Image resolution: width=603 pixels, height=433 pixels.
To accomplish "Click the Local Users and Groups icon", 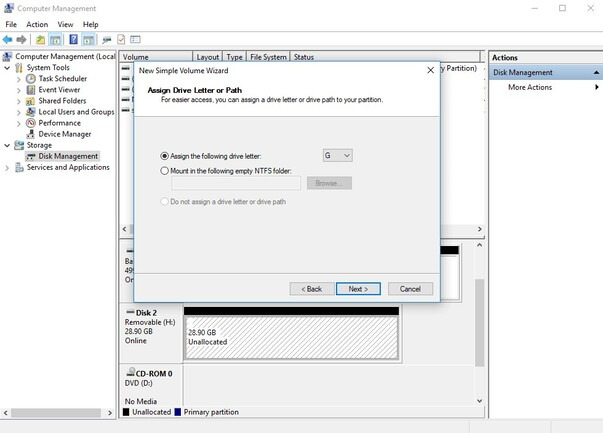I will (x=31, y=112).
